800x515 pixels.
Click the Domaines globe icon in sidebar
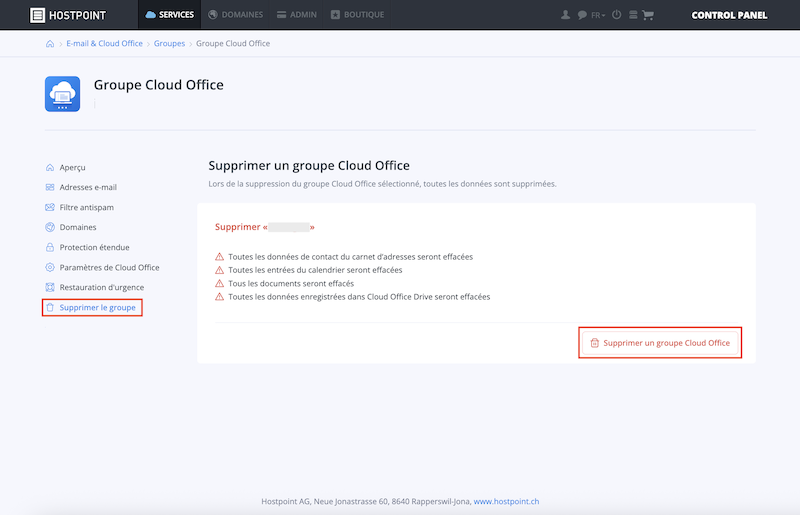pyautogui.click(x=50, y=227)
